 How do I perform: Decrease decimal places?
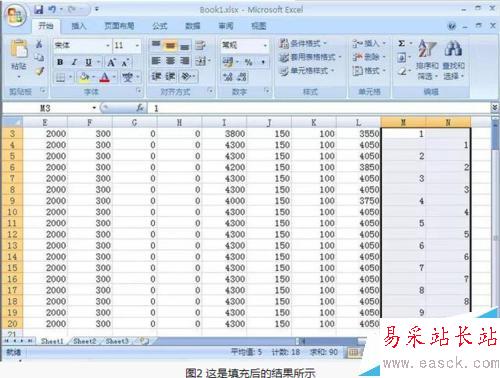[242, 77]
